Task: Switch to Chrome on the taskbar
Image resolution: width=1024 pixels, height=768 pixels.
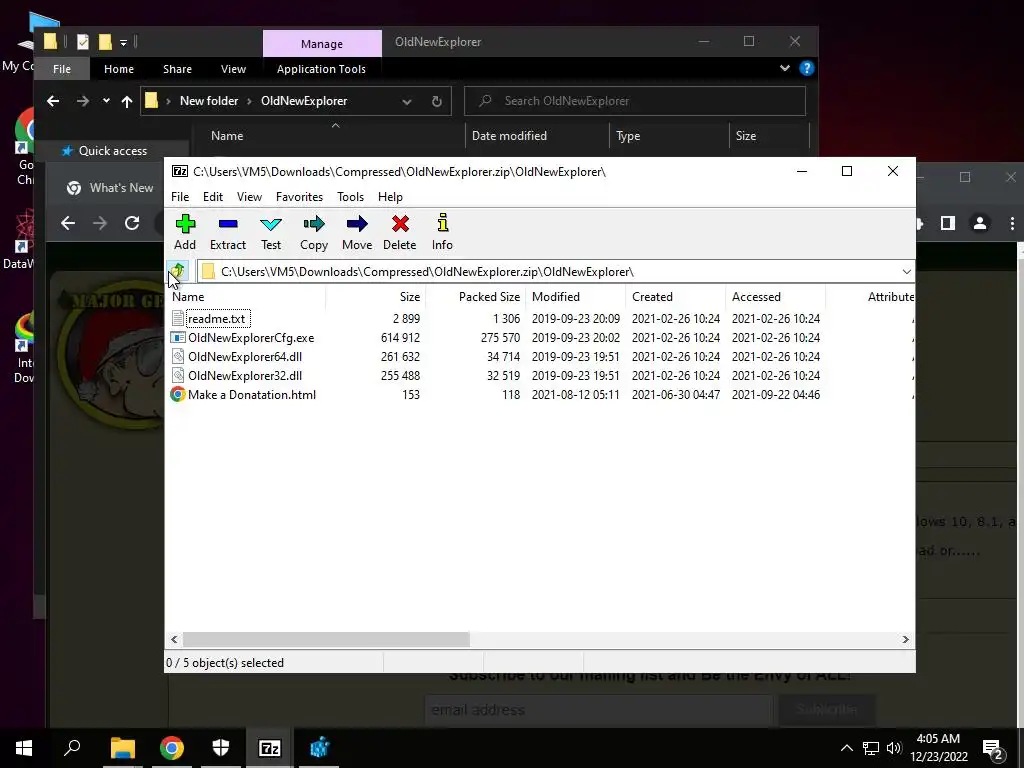Action: pos(172,748)
